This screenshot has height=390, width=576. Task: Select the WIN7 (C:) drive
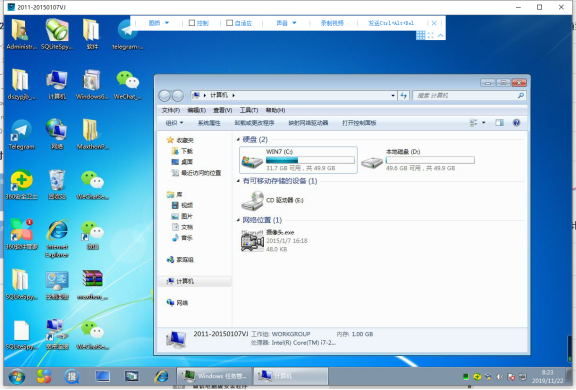(x=298, y=160)
